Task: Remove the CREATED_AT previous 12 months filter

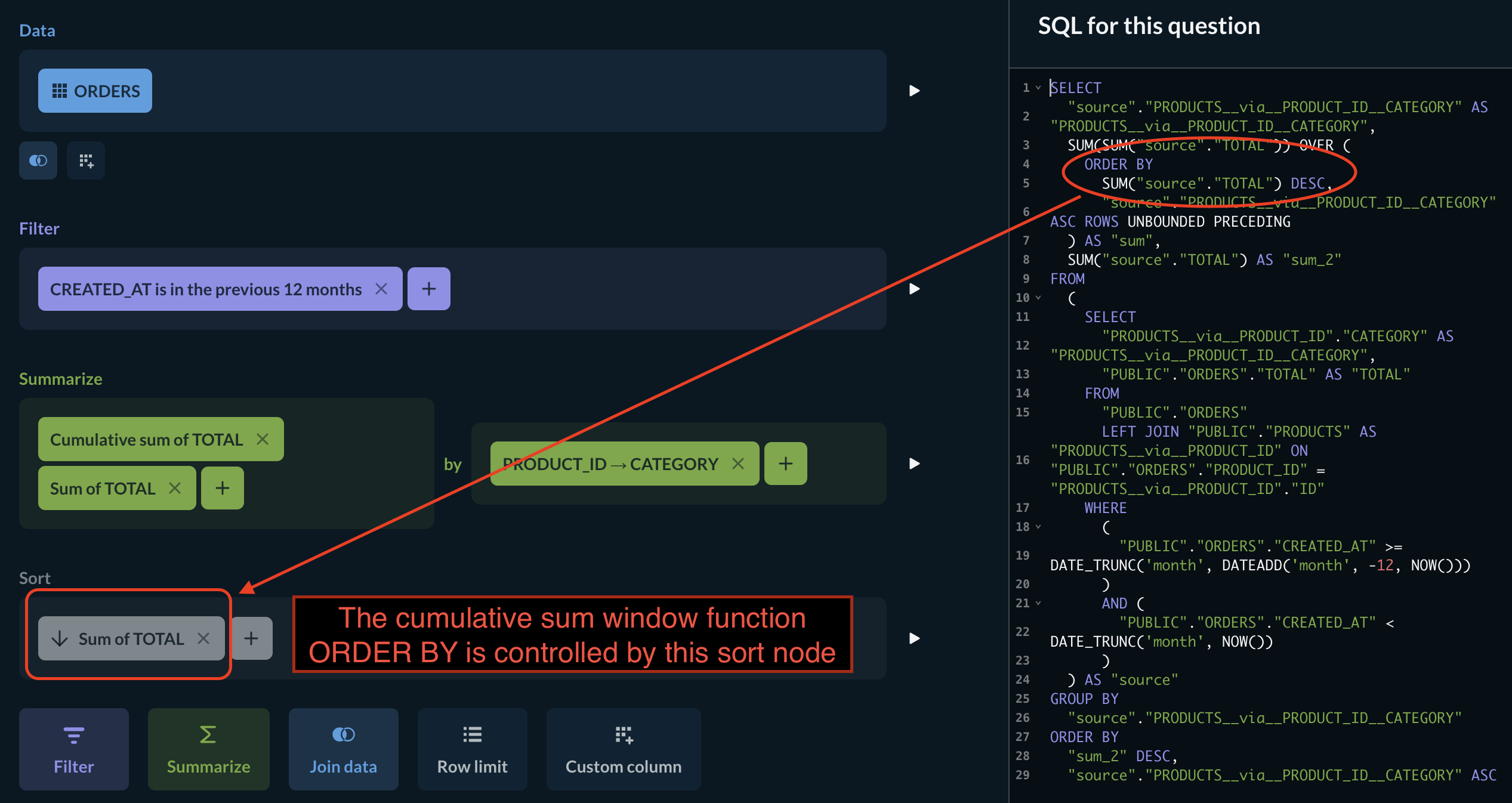Action: coord(381,289)
